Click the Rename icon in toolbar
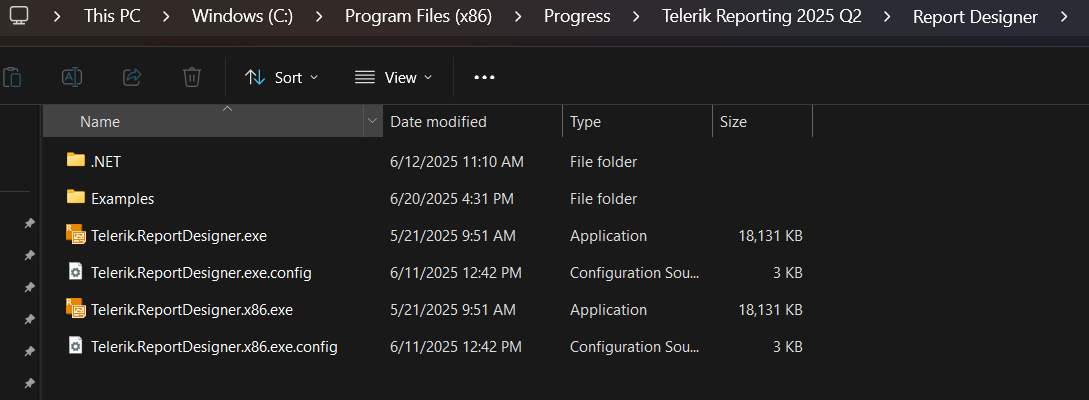 [x=71, y=77]
